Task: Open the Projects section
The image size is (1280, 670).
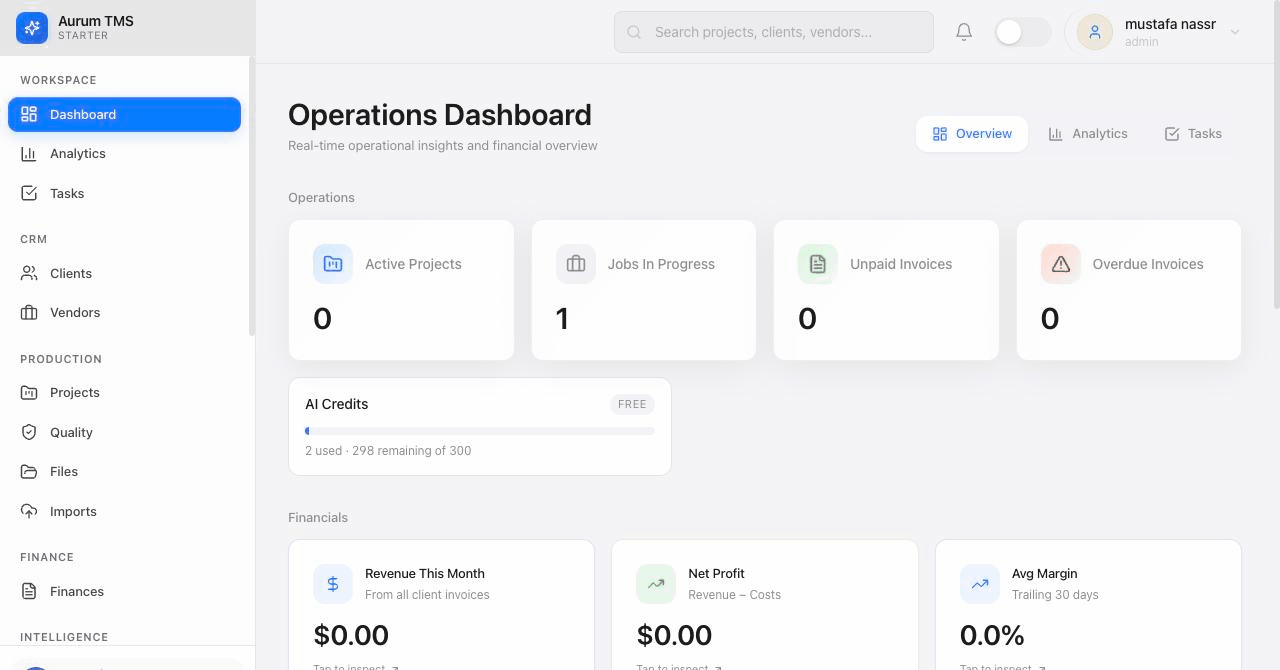Action: click(124, 392)
